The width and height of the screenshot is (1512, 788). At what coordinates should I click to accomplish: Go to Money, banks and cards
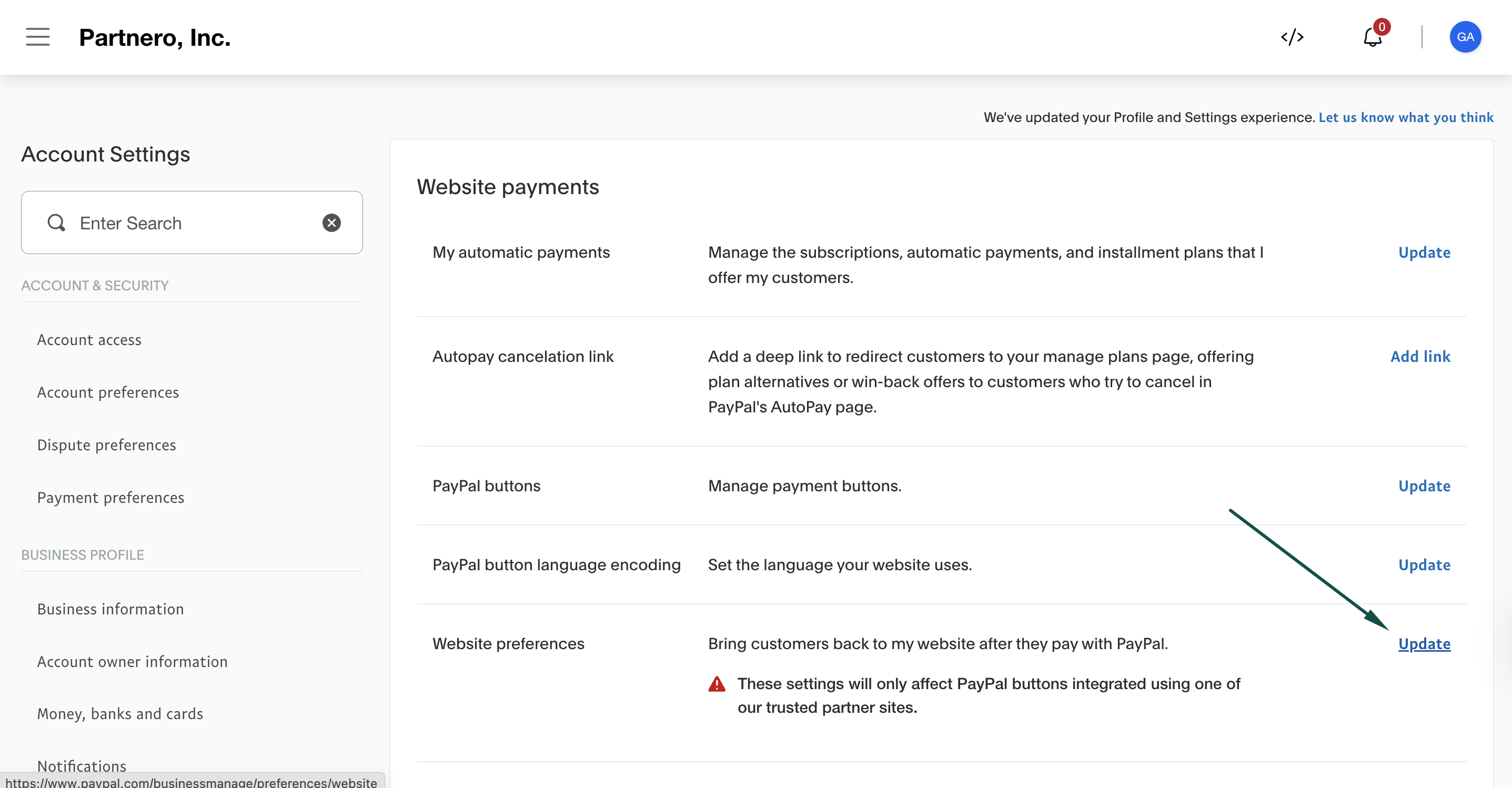tap(120, 714)
